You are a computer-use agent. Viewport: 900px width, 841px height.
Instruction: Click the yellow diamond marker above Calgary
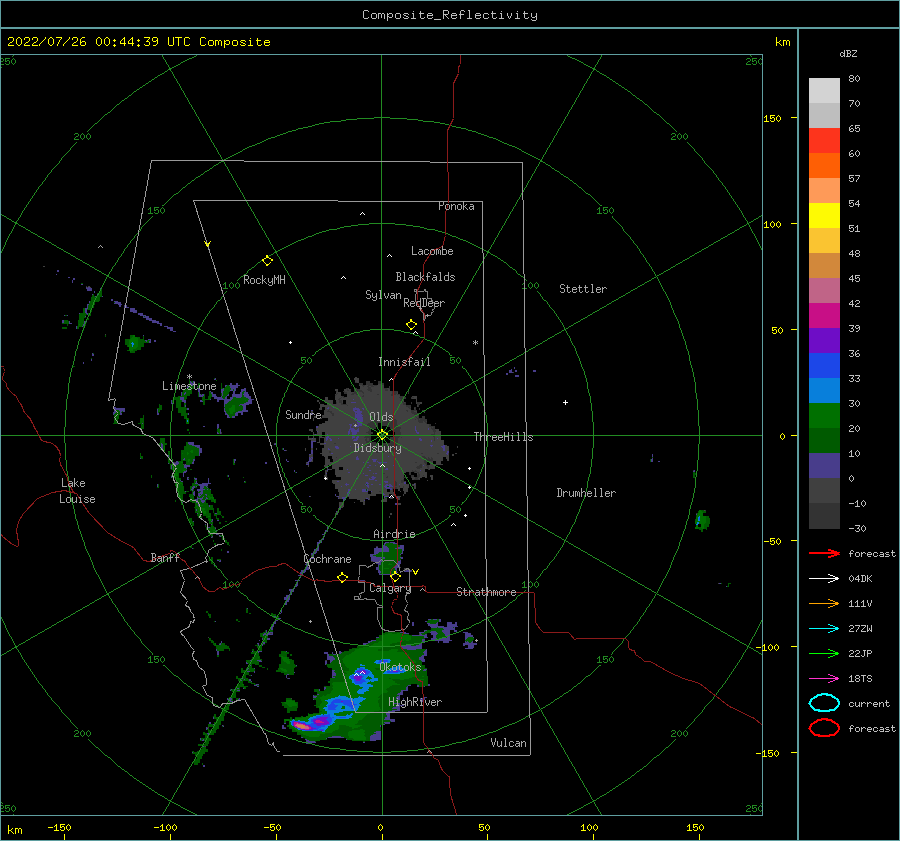pyautogui.click(x=395, y=576)
